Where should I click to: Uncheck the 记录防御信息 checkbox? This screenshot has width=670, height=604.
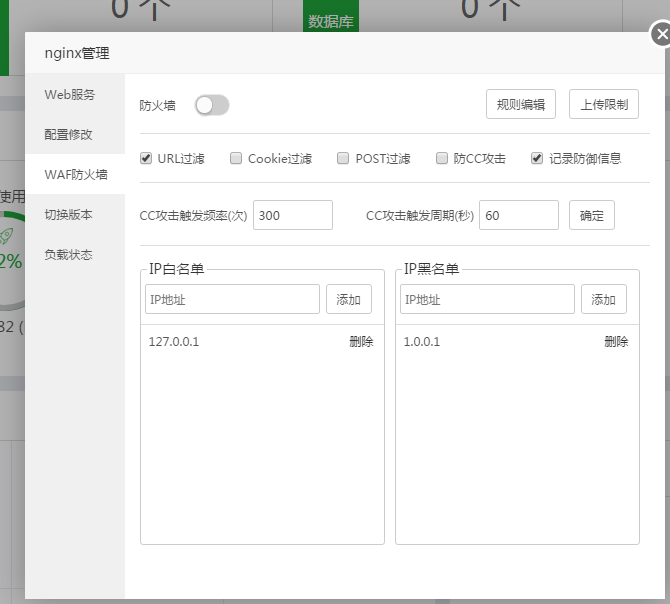tap(537, 158)
